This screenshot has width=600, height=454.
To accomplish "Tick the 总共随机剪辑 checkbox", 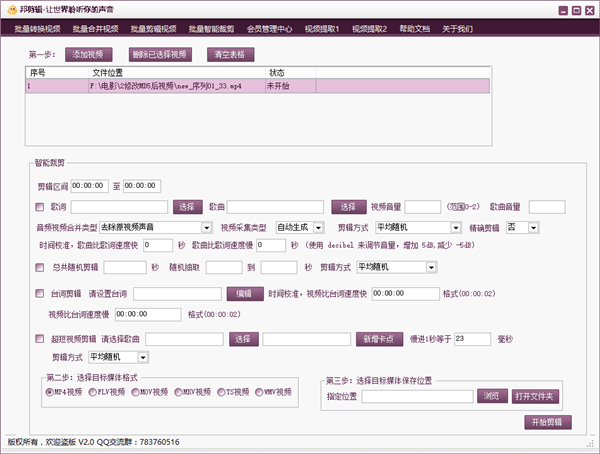I will [x=39, y=268].
